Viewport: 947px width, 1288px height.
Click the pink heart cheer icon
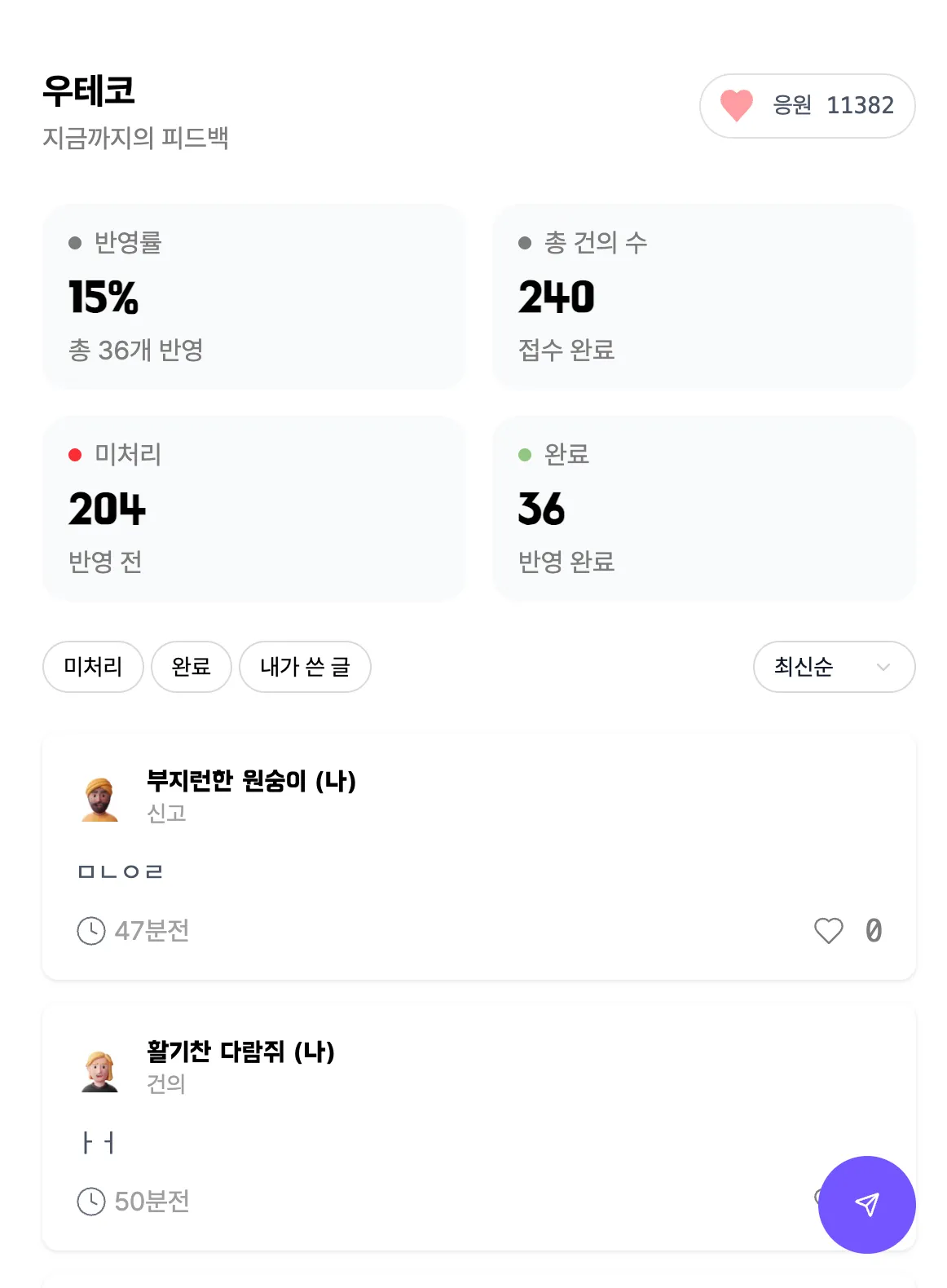click(x=736, y=105)
